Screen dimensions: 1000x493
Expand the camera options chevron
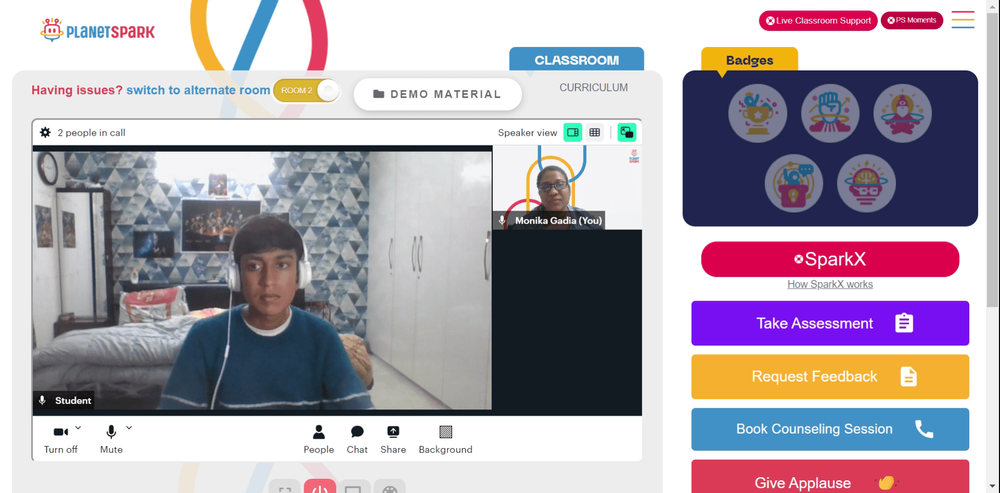tap(78, 427)
